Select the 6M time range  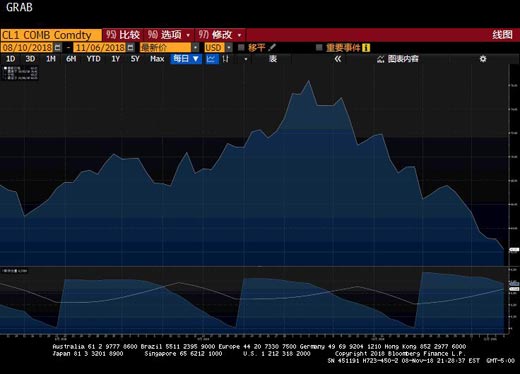(x=71, y=59)
